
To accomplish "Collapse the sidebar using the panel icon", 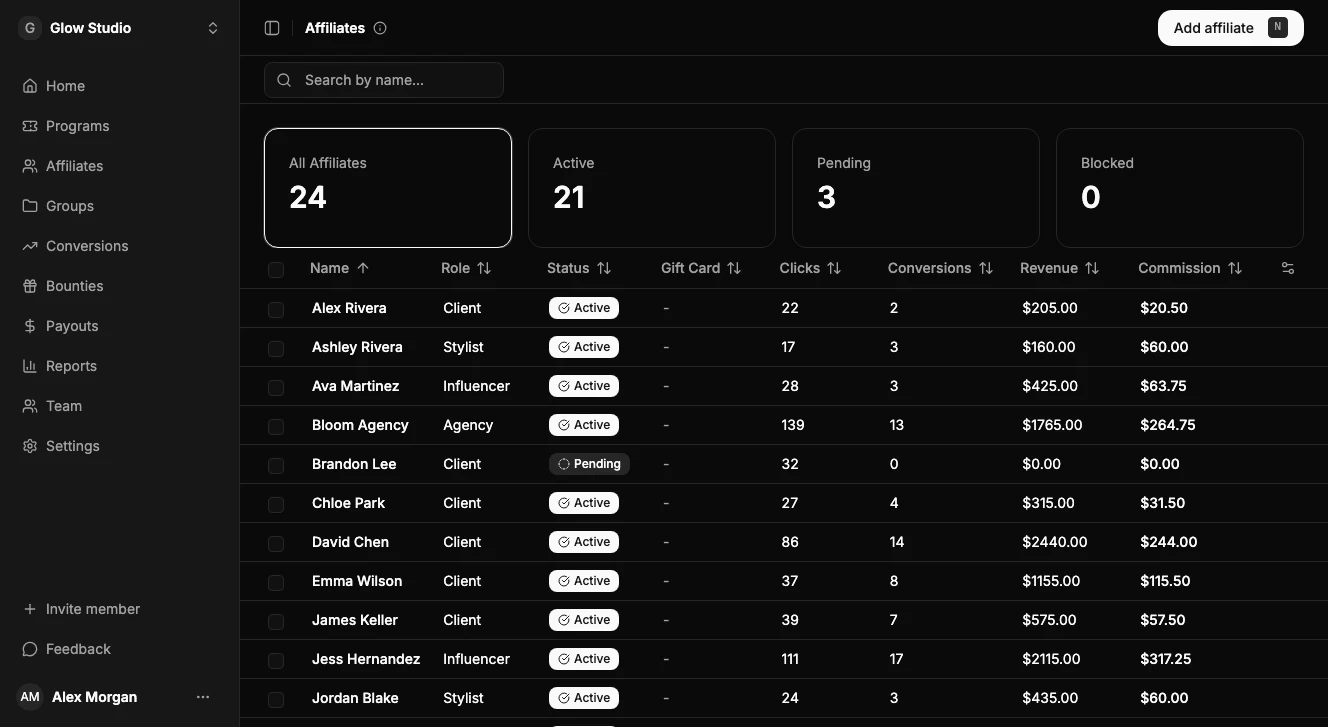I will (272, 27).
